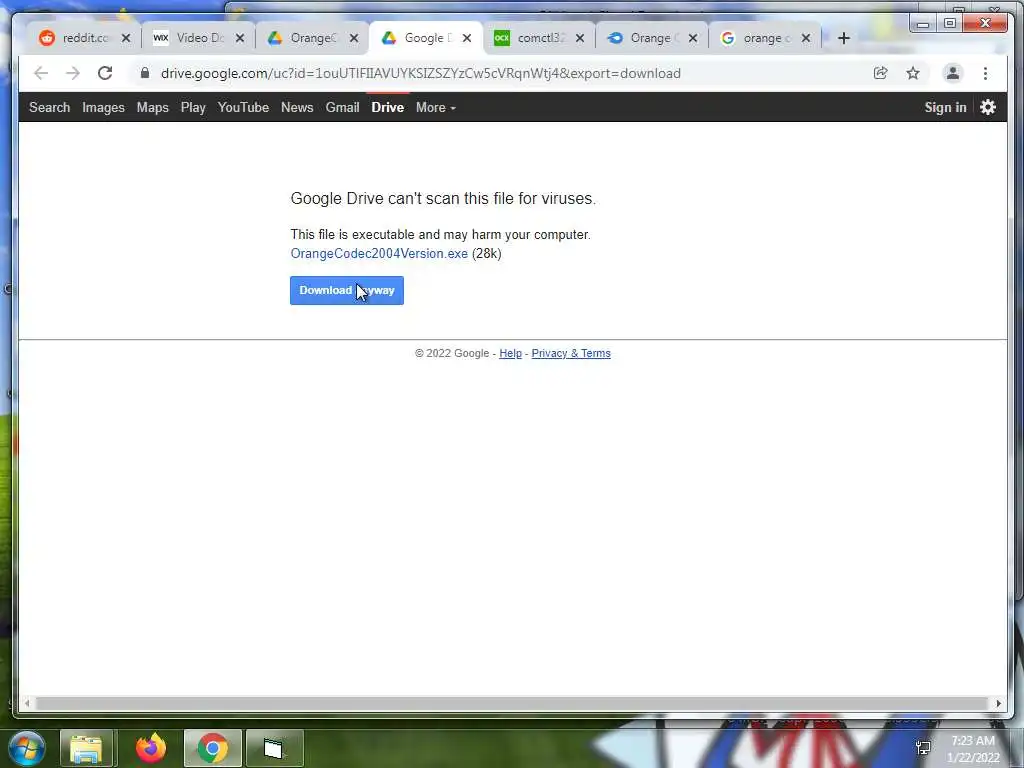Go to Maps in Google bar

(153, 108)
